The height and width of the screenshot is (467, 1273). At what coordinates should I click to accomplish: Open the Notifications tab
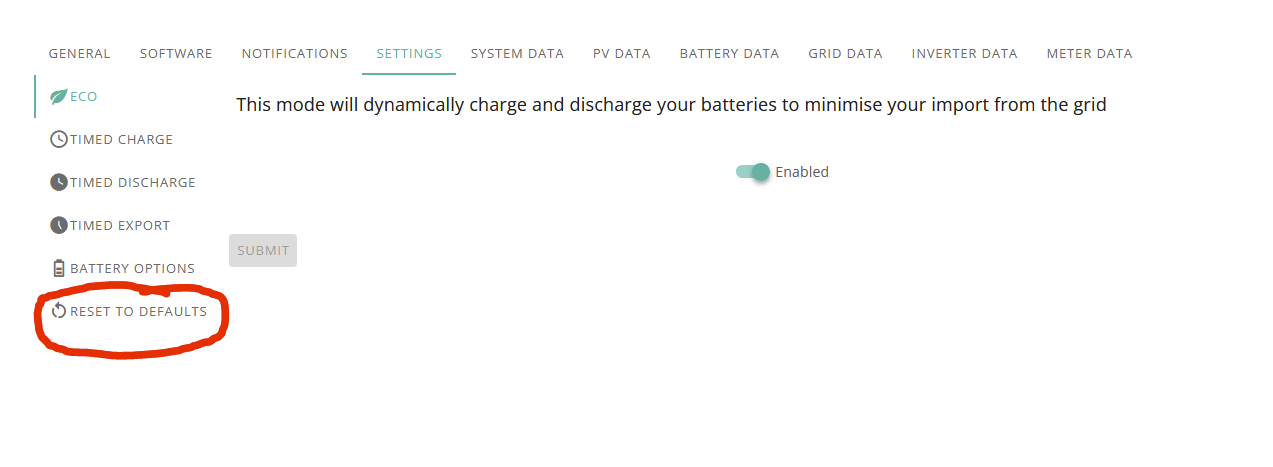(295, 54)
